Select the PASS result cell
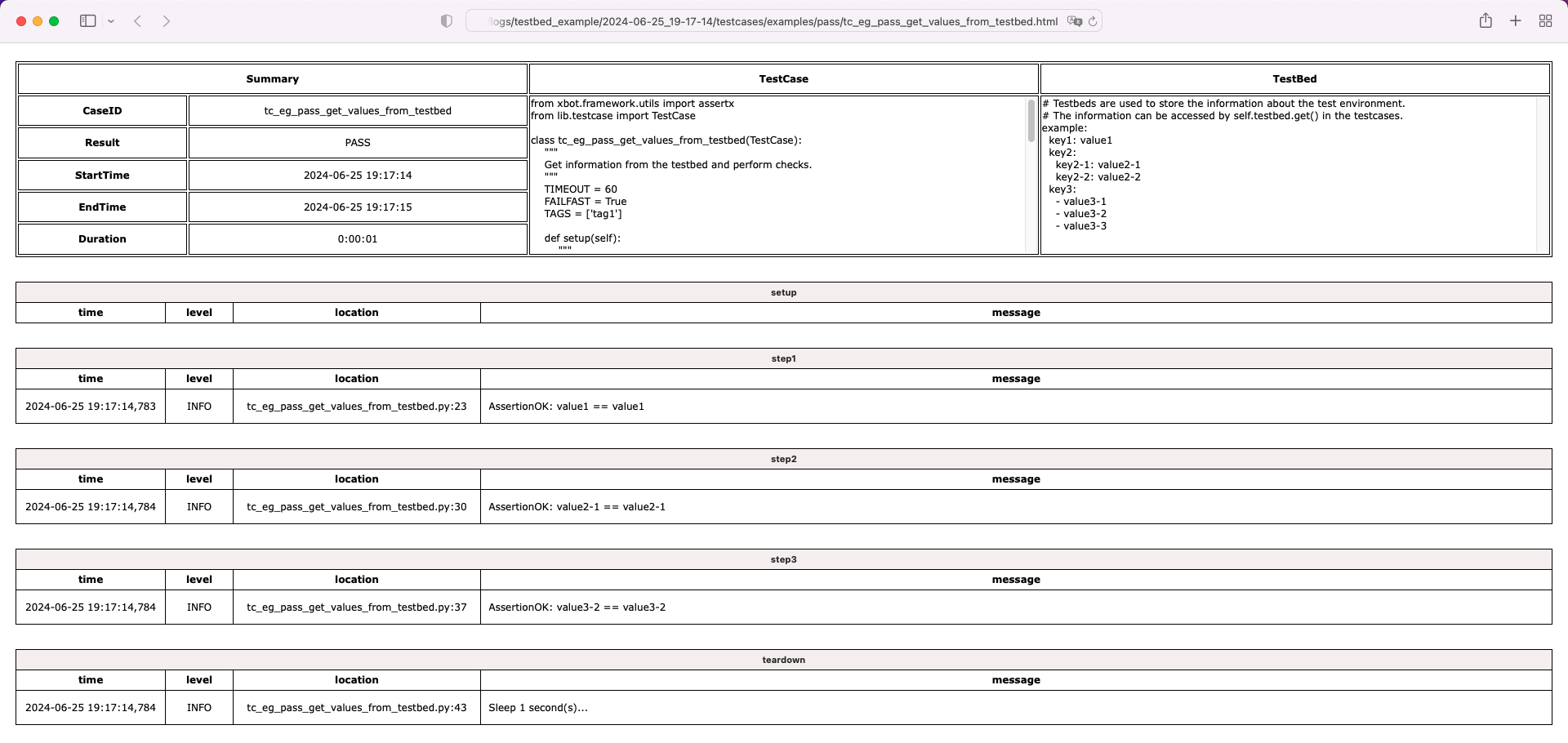Screen dimensions: 1568x743 [357, 142]
